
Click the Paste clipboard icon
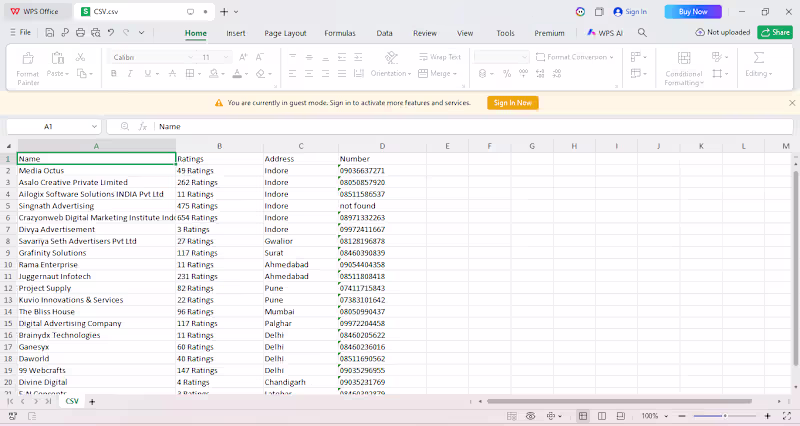58,57
